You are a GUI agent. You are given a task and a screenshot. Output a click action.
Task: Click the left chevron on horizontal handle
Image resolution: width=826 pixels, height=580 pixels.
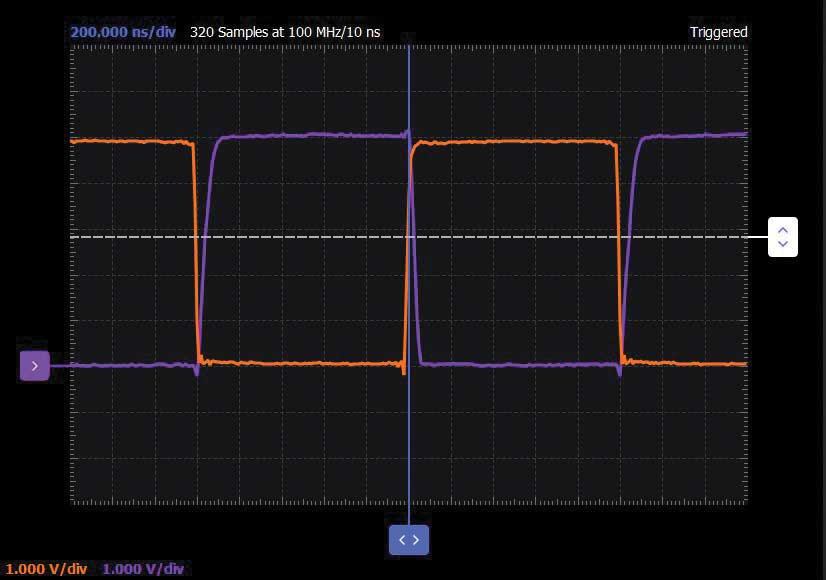[x=402, y=540]
